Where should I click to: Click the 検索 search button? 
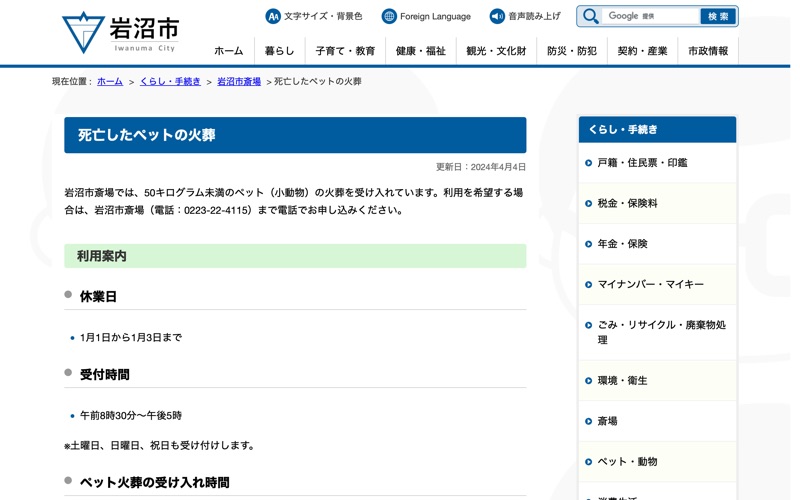click(x=718, y=16)
